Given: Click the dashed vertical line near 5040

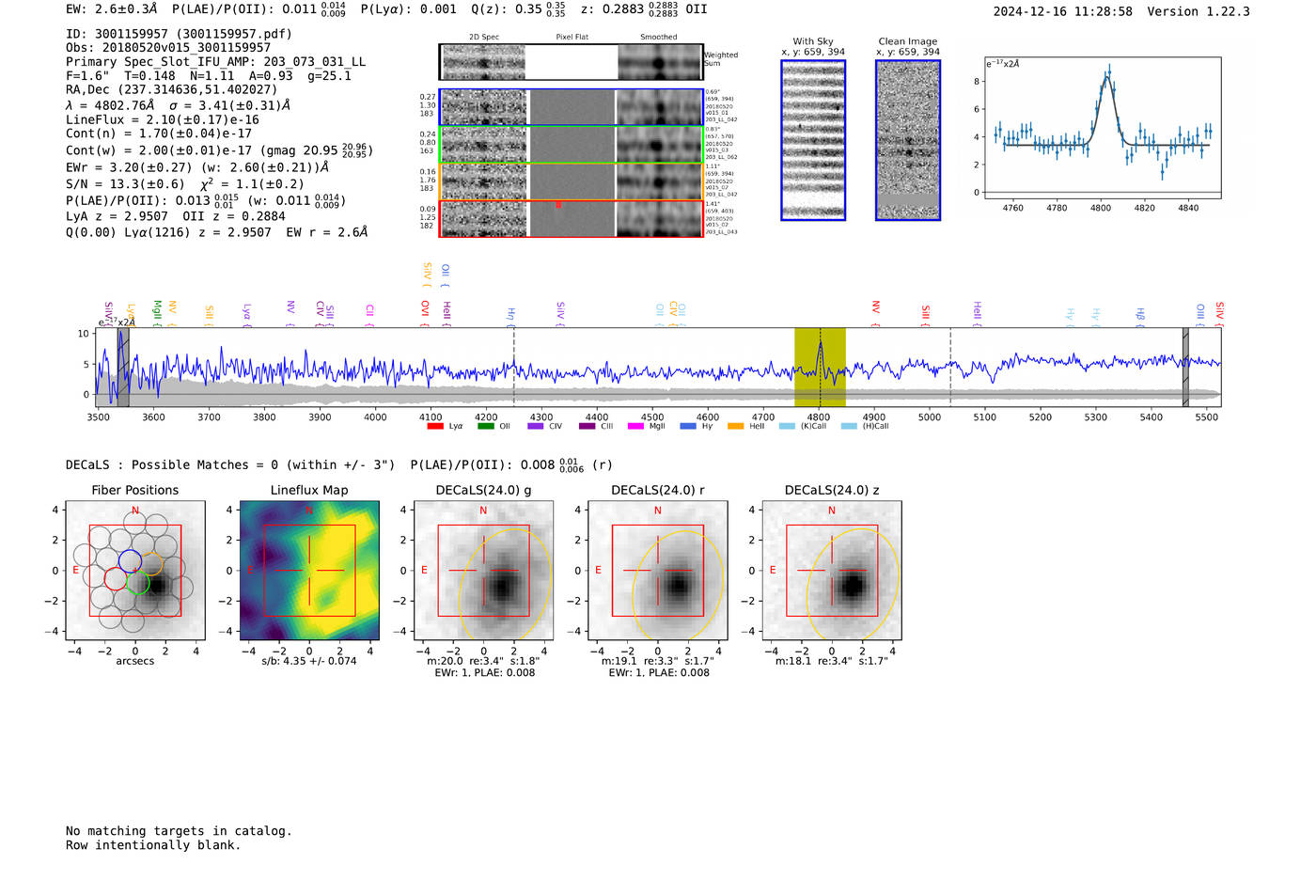Looking at the screenshot, I should click(x=950, y=368).
